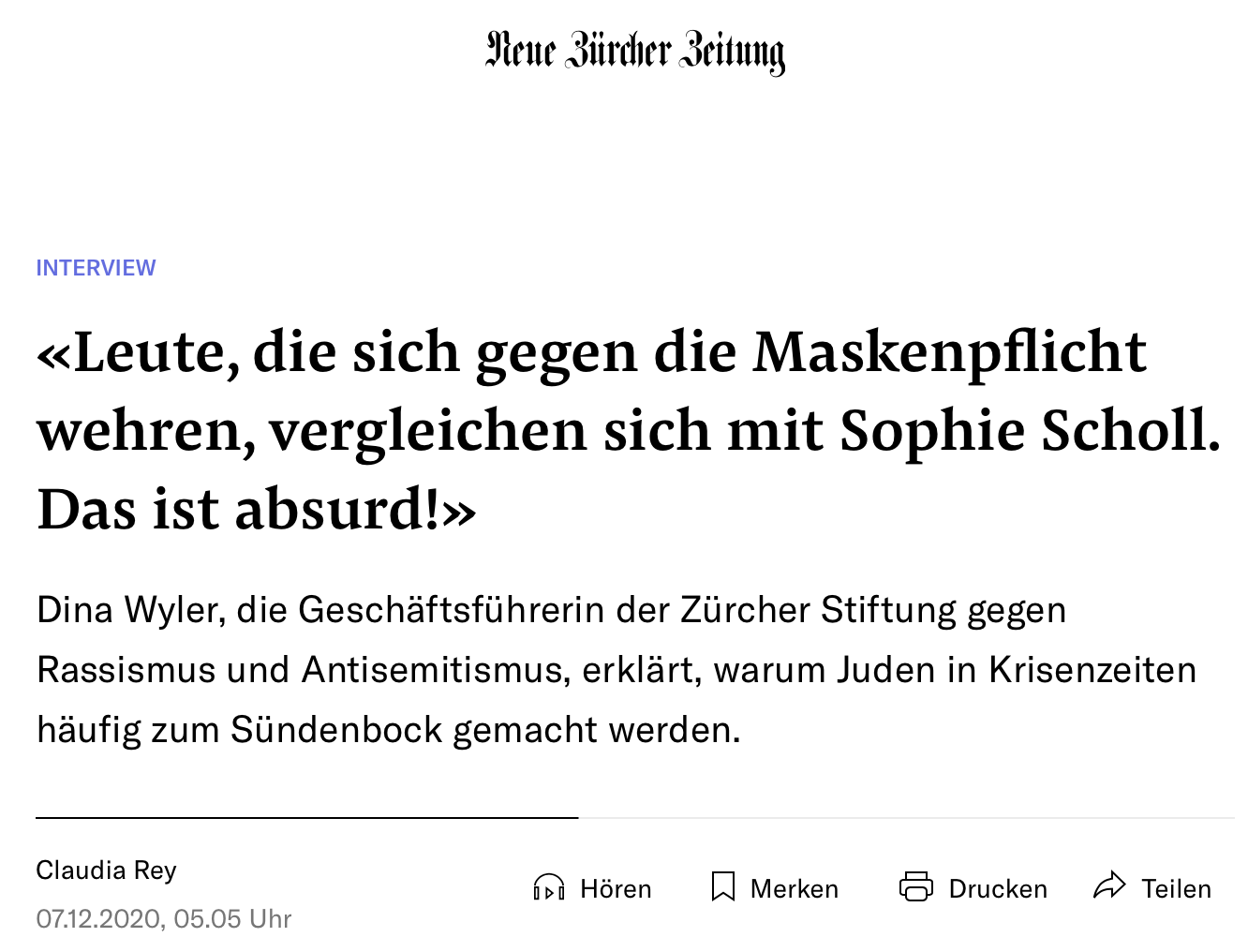This screenshot has height=952, width=1248.
Task: Open the INTERVIEW category link
Action: [96, 268]
